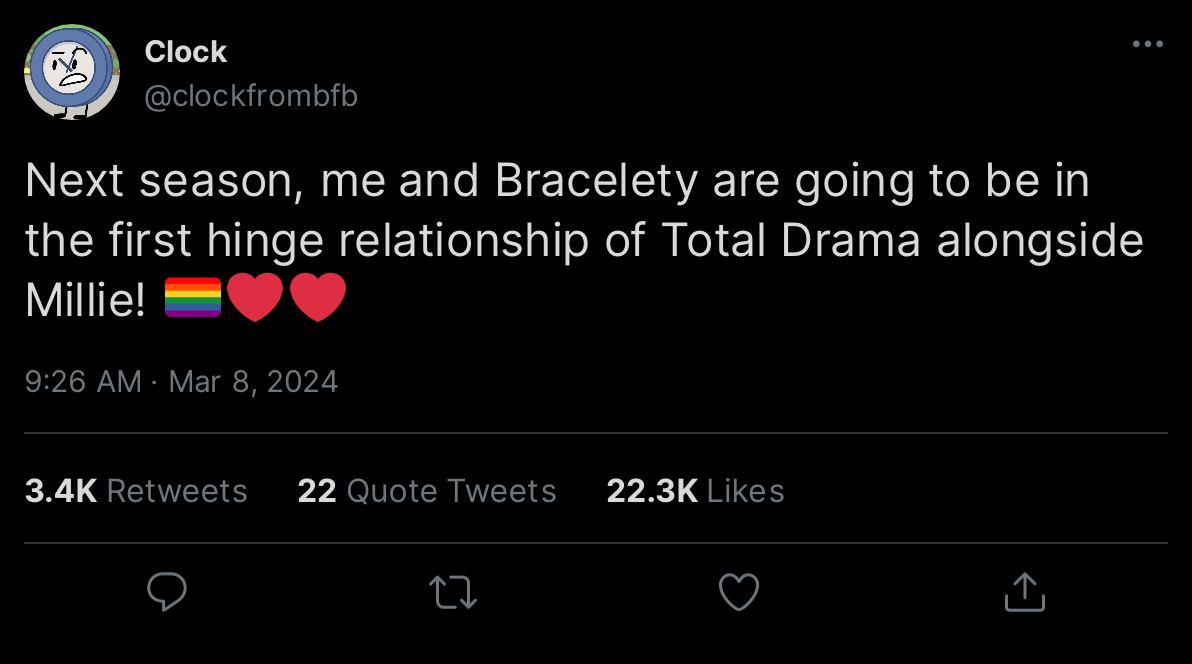The height and width of the screenshot is (664, 1192).
Task: Click the display name Clock
Action: click(186, 51)
